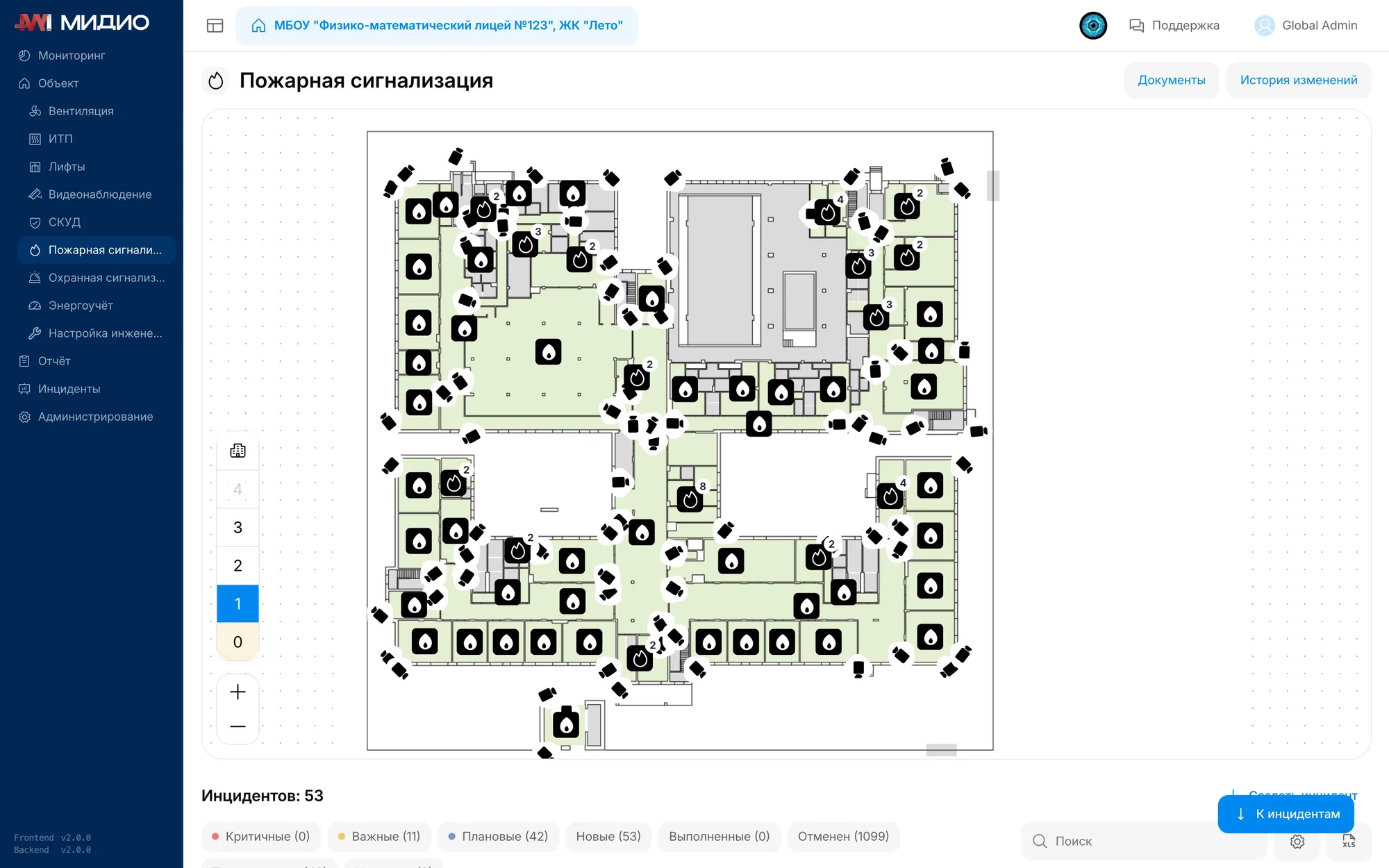Select floor 0
Screen dimensions: 1389x868
238,642
